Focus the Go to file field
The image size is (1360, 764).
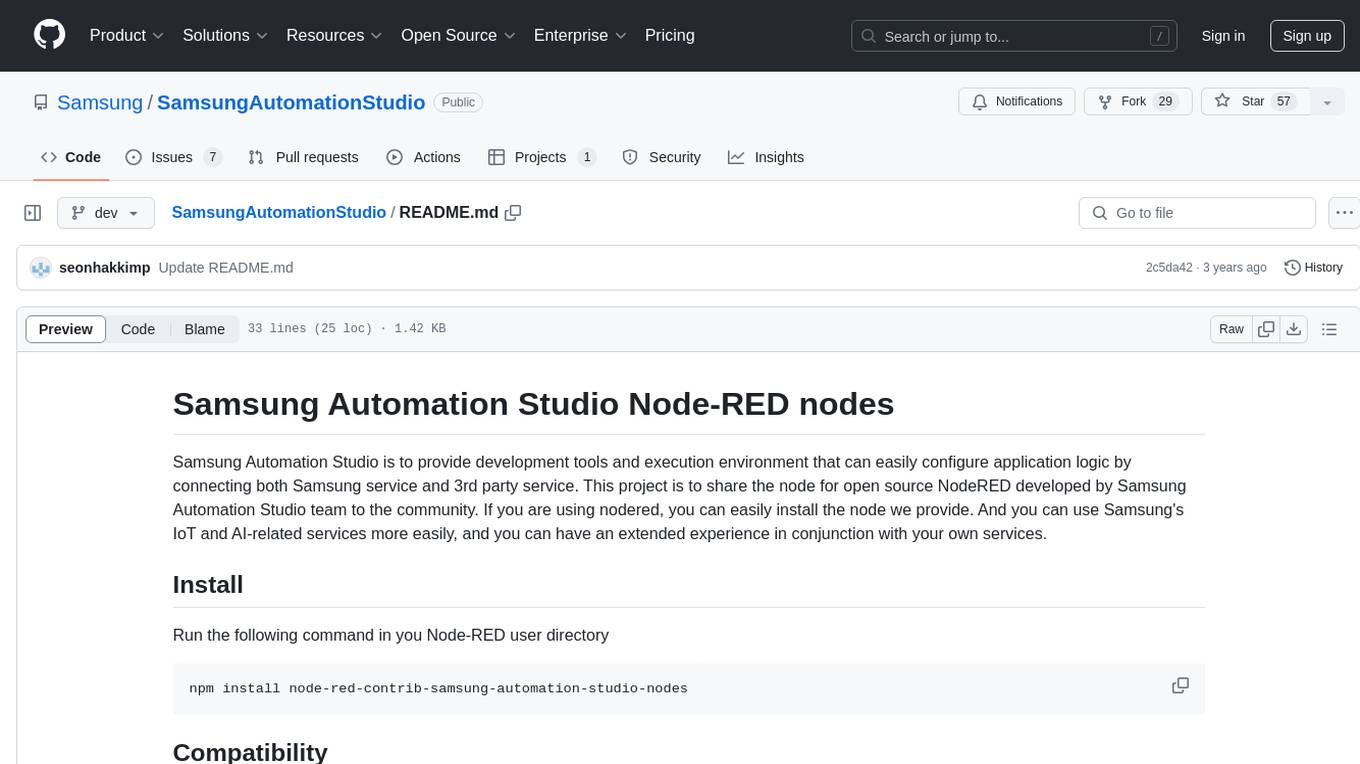(1197, 213)
